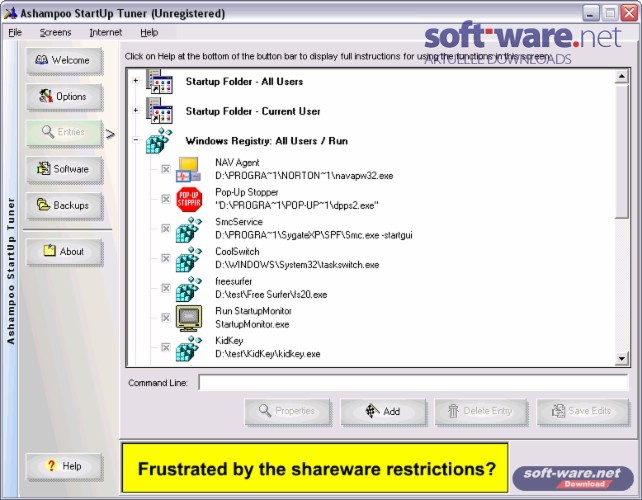Expand Startup Folder - Current User node
Screen dimensions: 642x500
click(136, 110)
